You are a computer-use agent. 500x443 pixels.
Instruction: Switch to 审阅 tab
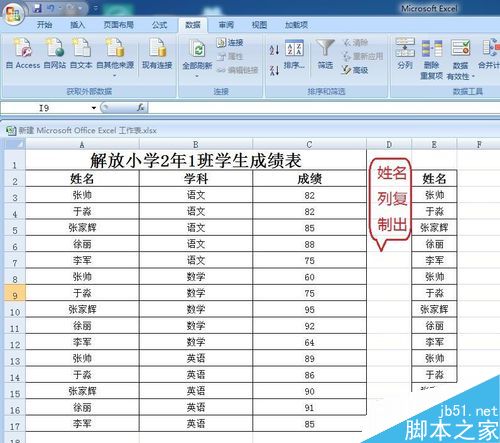(226, 25)
